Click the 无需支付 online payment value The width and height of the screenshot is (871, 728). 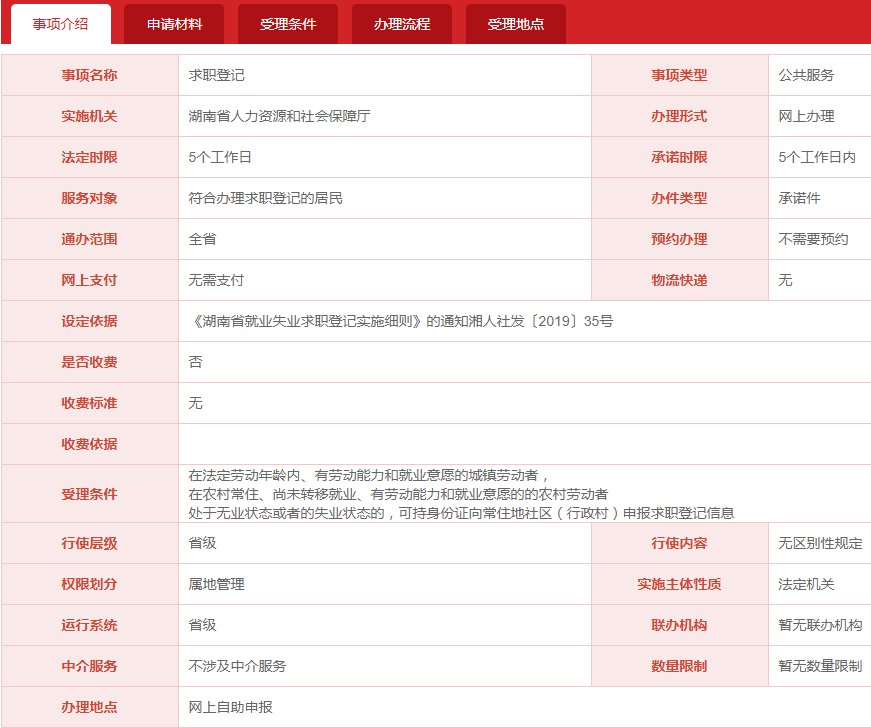coord(217,280)
